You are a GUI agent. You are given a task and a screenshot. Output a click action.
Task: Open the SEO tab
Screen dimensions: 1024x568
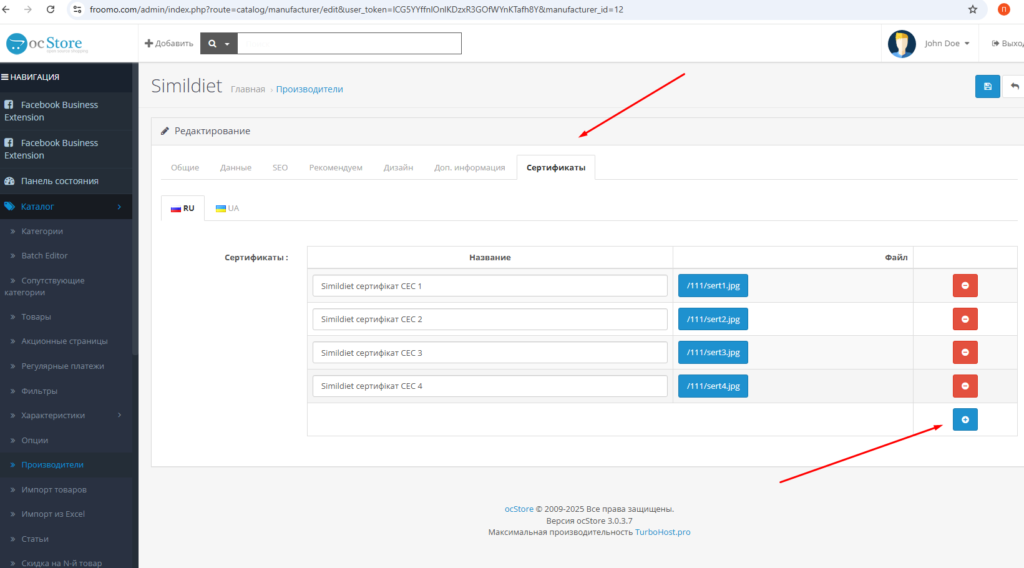[x=280, y=167]
